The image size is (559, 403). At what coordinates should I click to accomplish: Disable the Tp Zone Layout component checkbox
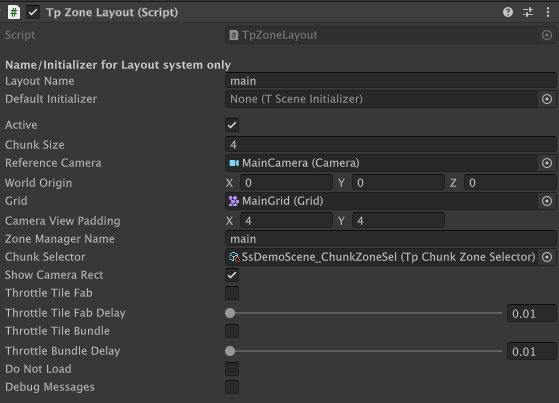coord(33,12)
